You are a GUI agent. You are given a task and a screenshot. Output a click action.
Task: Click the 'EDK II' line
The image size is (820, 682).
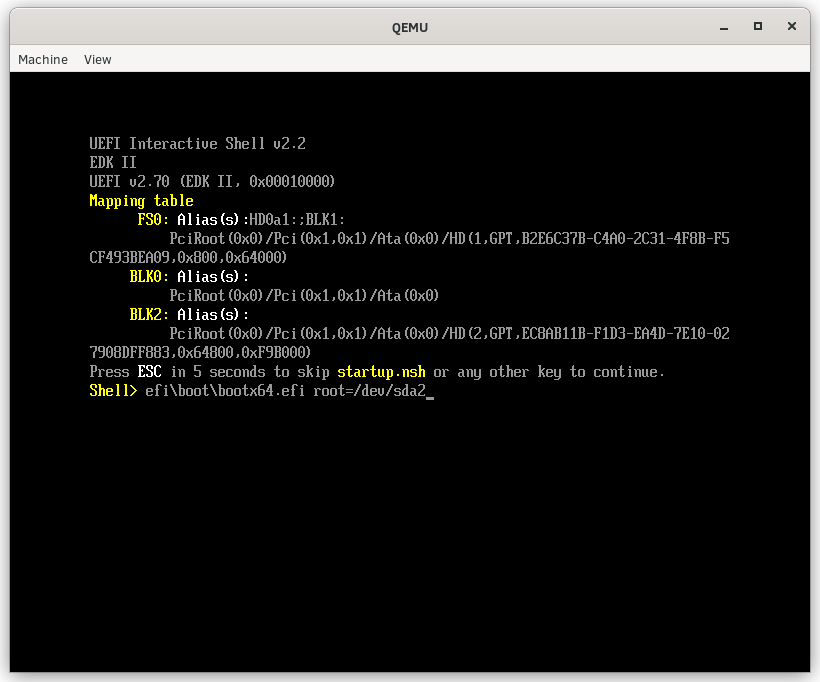click(113, 162)
